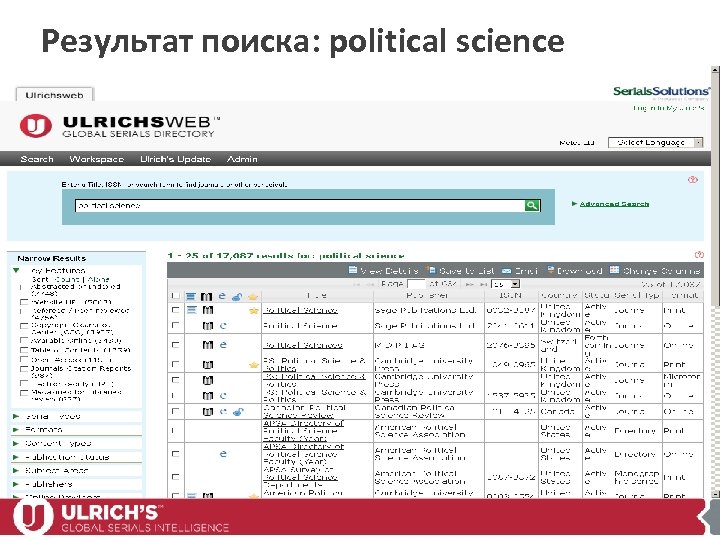
Task: Open the Select Language dropdown
Action: pyautogui.click(x=655, y=142)
